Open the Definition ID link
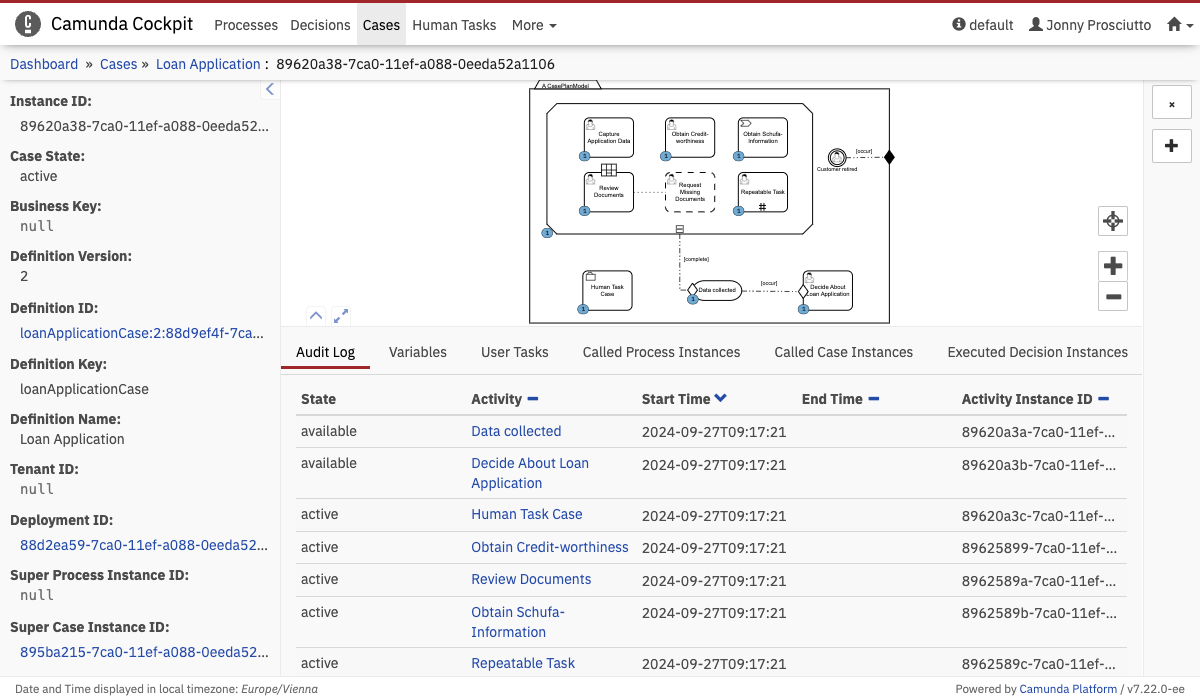The width and height of the screenshot is (1200, 700). point(142,333)
